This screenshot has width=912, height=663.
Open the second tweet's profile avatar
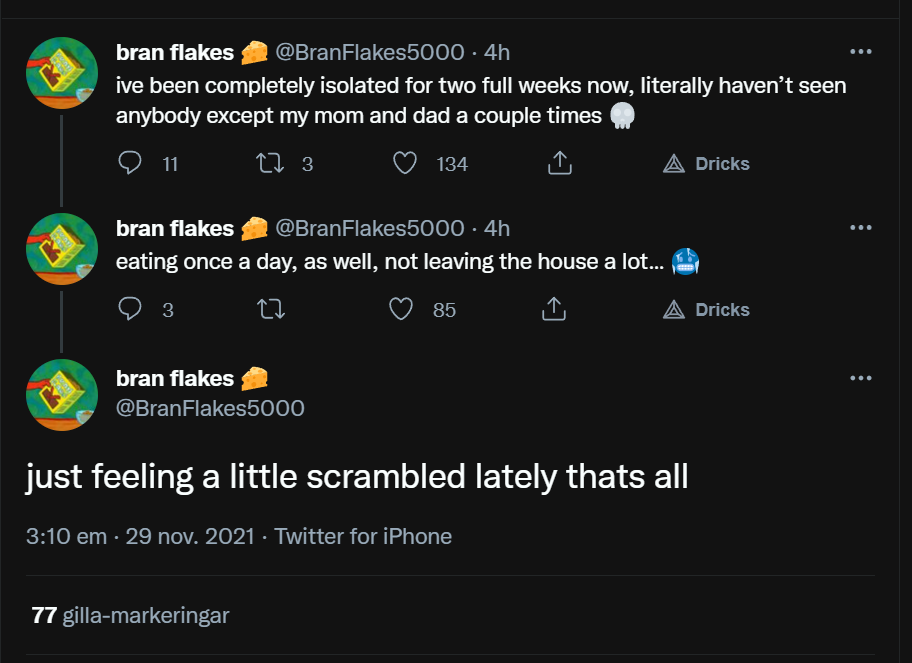tap(61, 249)
